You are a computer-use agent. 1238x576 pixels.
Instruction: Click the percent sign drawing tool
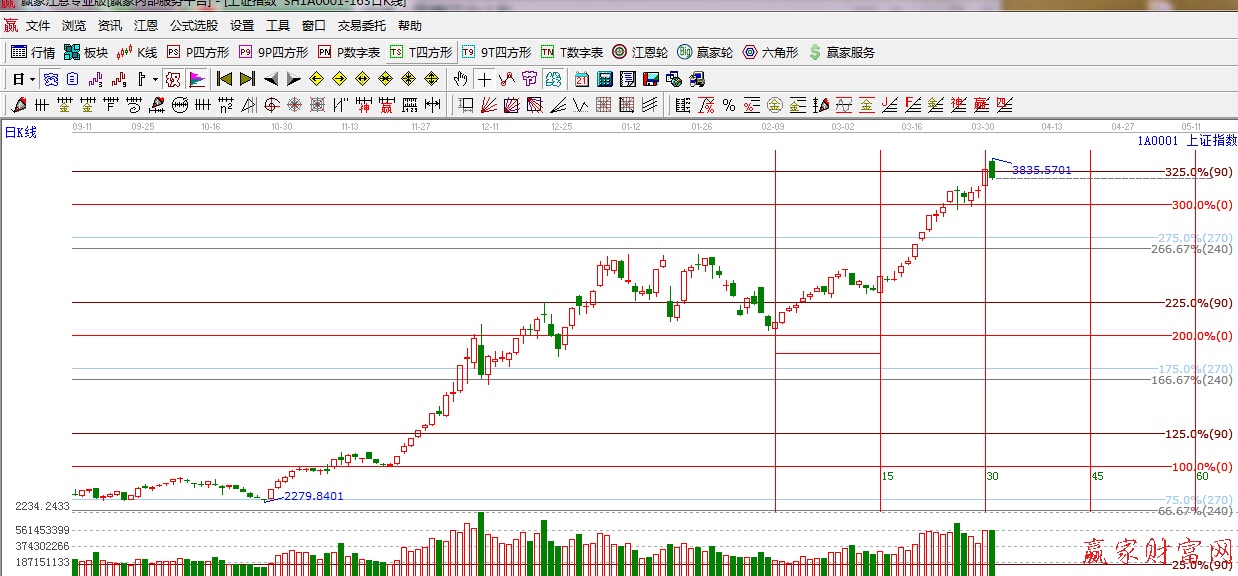point(728,105)
